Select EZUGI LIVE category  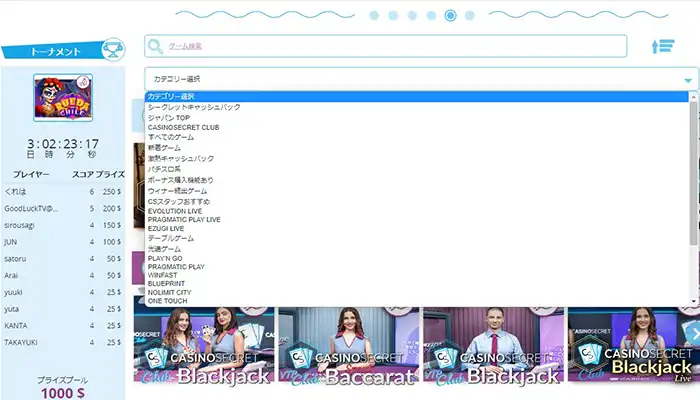pyautogui.click(x=166, y=229)
